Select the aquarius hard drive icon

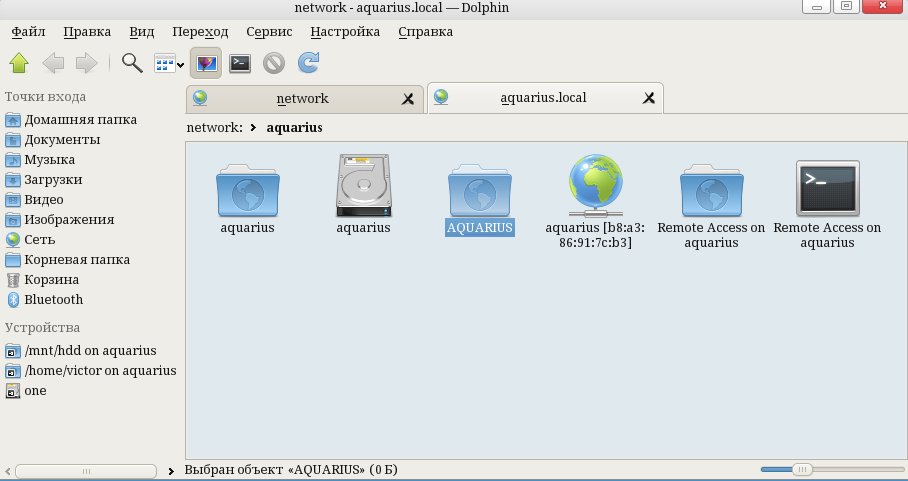coord(364,185)
